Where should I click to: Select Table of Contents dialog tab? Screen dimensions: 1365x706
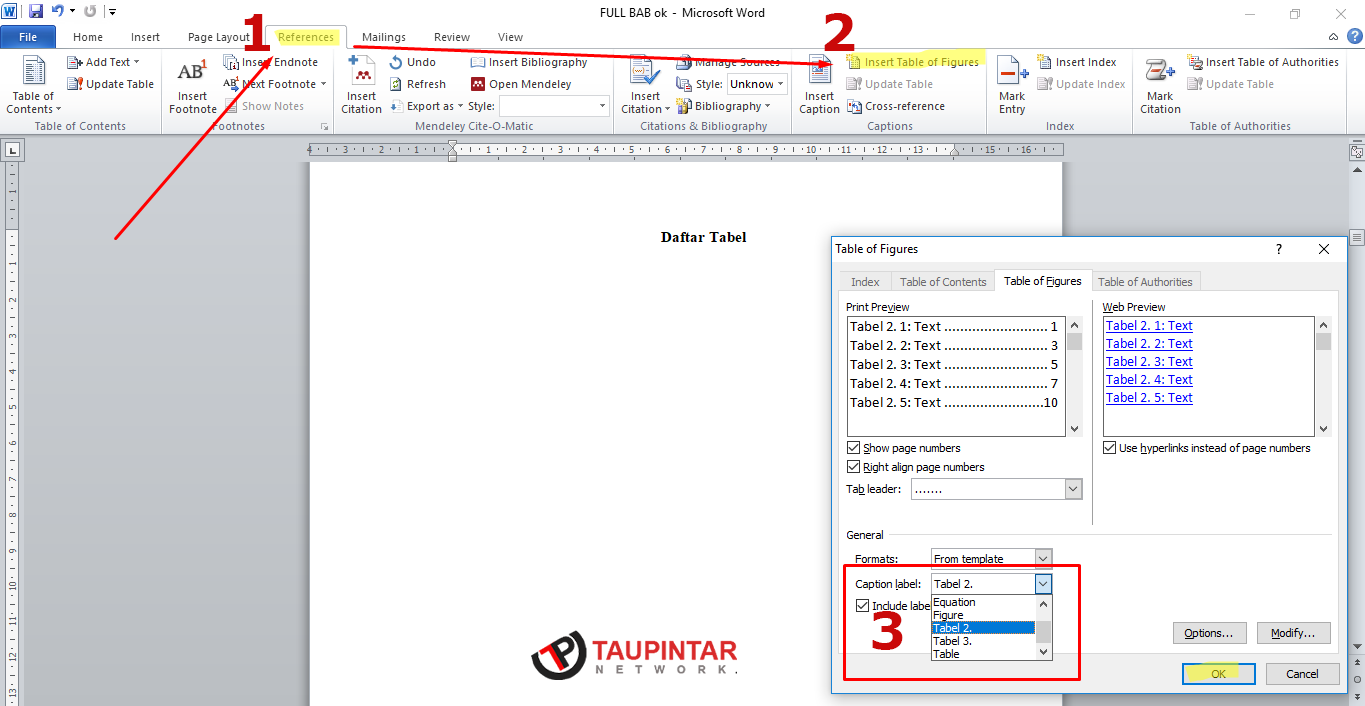tap(943, 282)
